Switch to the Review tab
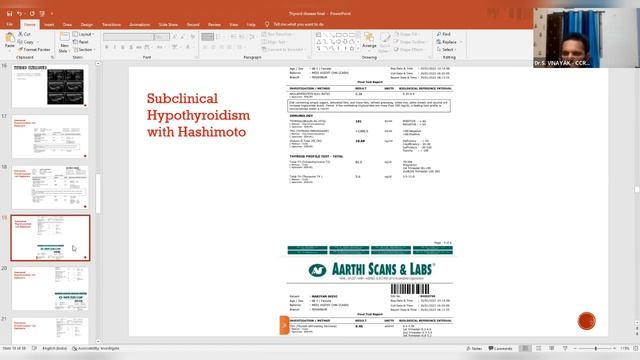Viewport: 640px width, 360px height. point(214,24)
